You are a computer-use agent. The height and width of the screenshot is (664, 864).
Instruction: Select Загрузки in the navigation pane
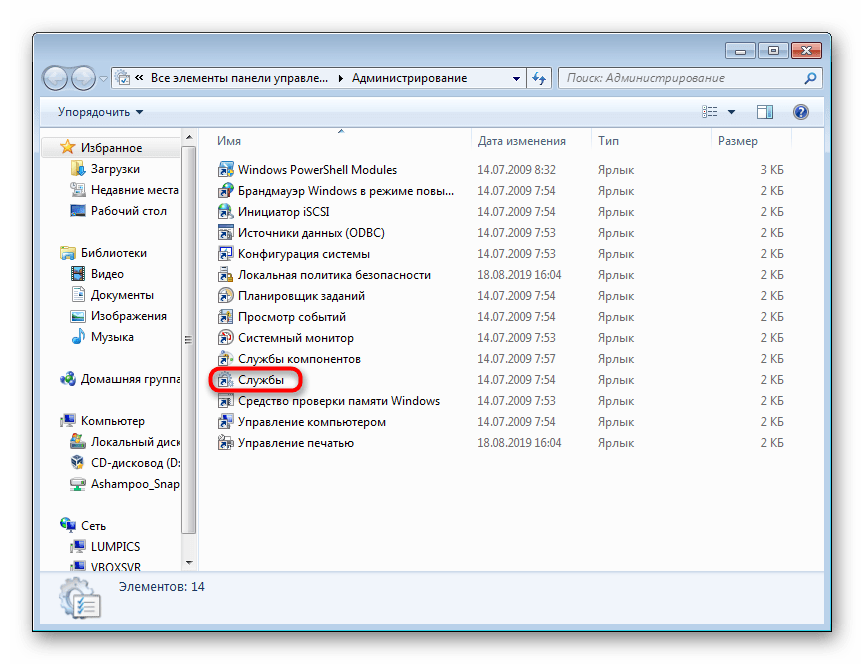[115, 169]
